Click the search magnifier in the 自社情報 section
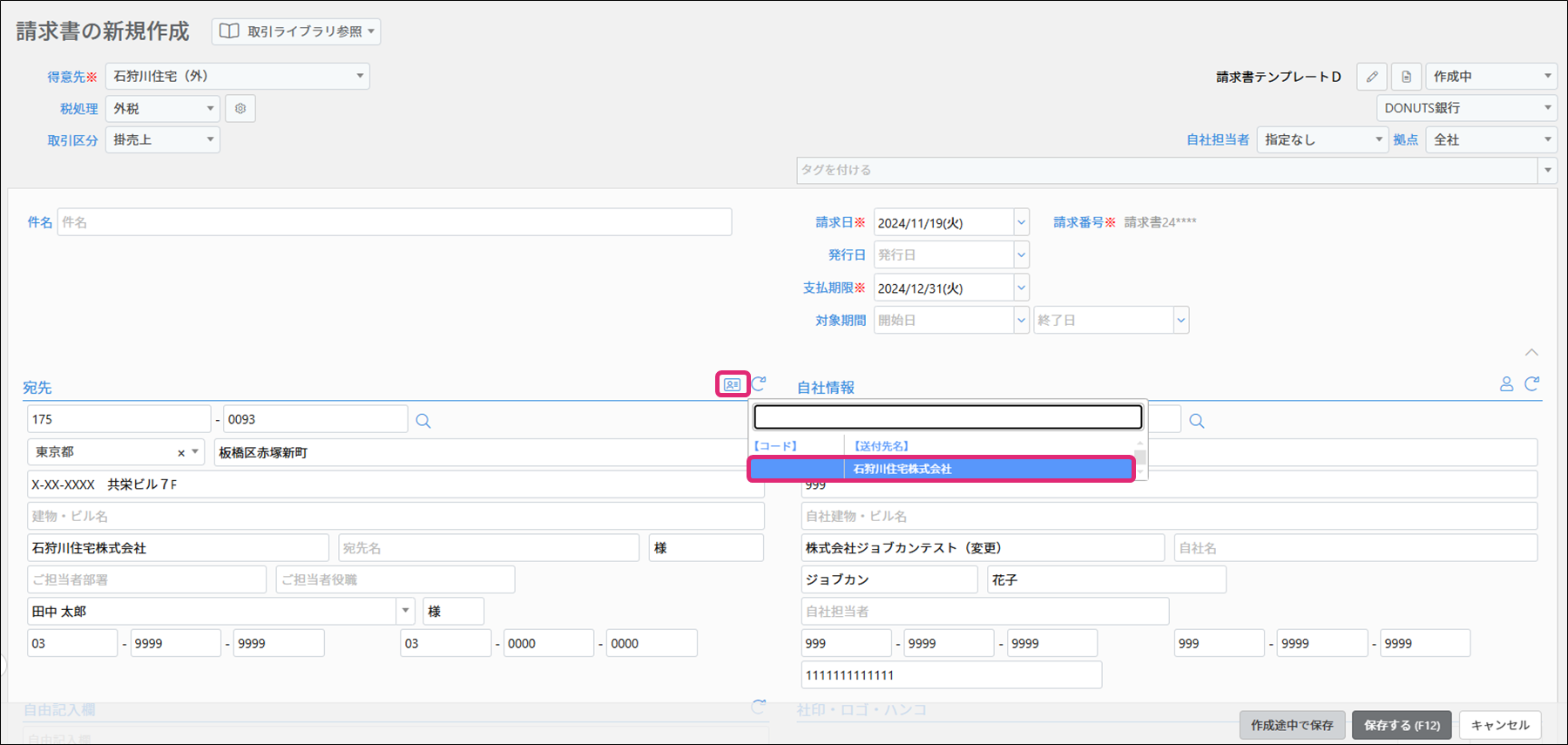This screenshot has width=1568, height=745. tap(1197, 421)
